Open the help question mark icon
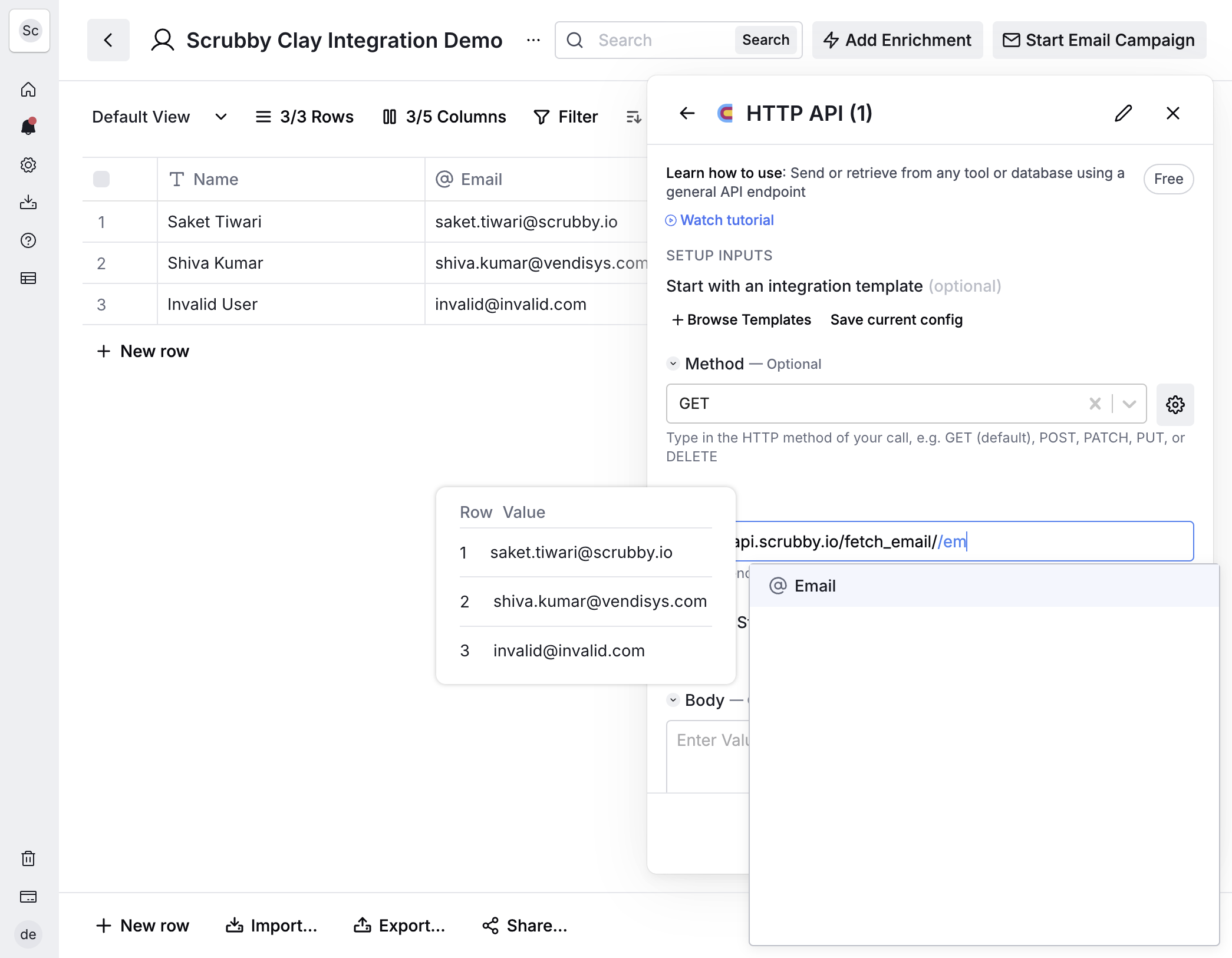This screenshot has width=1232, height=958. pyautogui.click(x=28, y=240)
